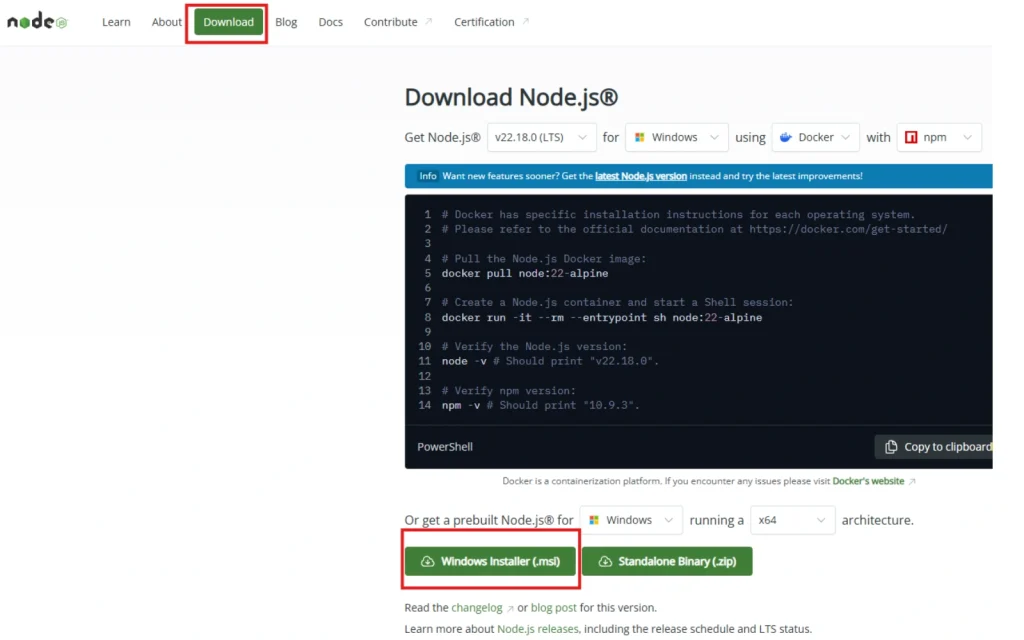The width and height of the screenshot is (1024, 640).
Task: Click the latest Node.js version link
Action: (x=641, y=176)
